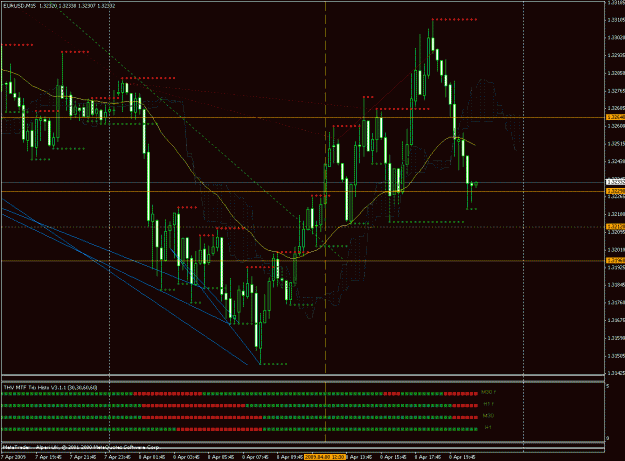Click the 8 Apr 19:45 time label
The width and height of the screenshot is (625, 461).
(462, 457)
